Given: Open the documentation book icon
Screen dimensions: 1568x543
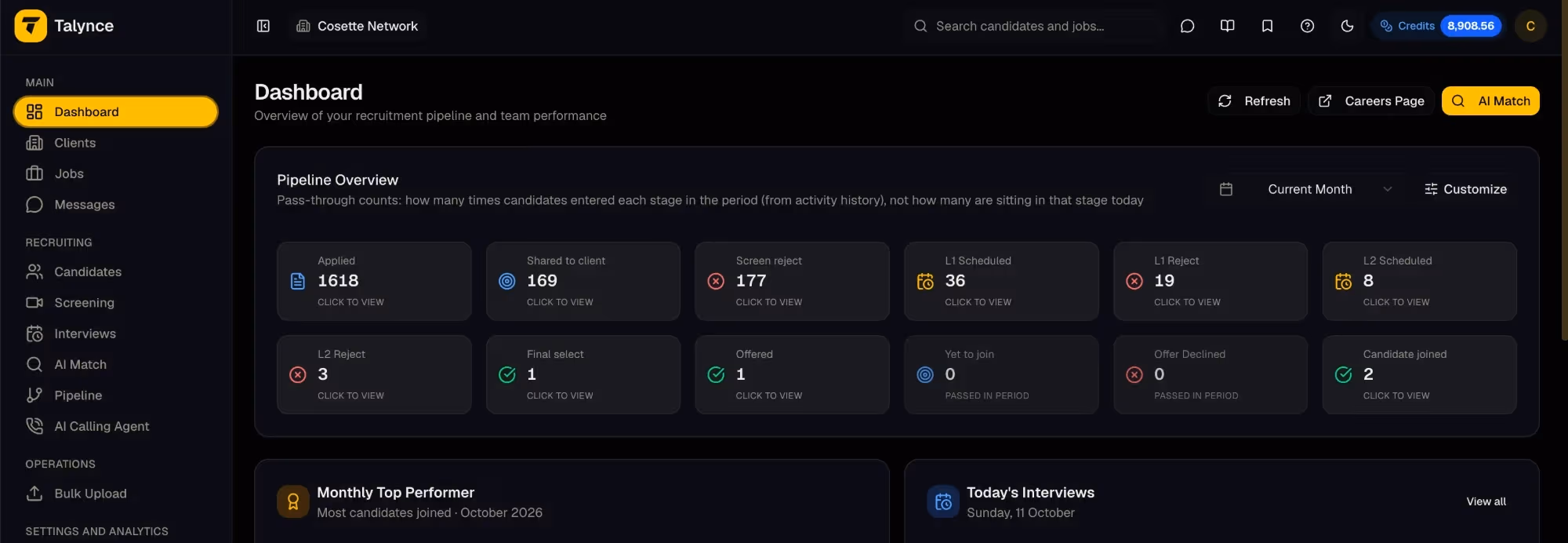Looking at the screenshot, I should coord(1228,26).
